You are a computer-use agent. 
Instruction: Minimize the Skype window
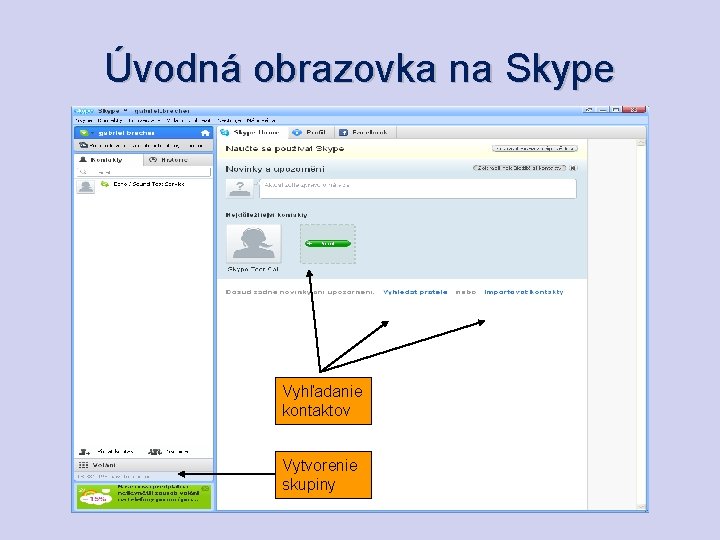[603, 110]
